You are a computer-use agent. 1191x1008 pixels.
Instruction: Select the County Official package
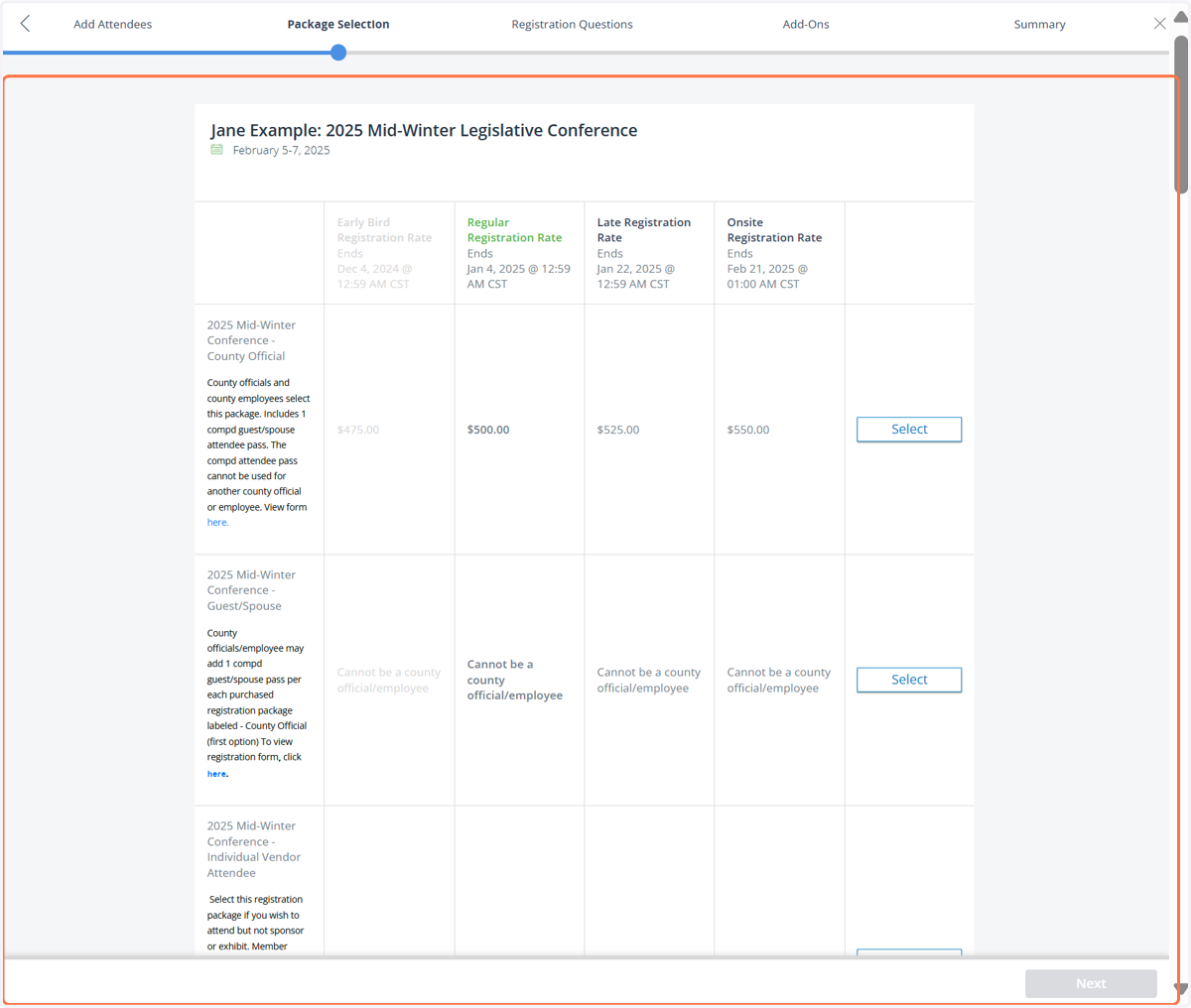pyautogui.click(x=909, y=430)
